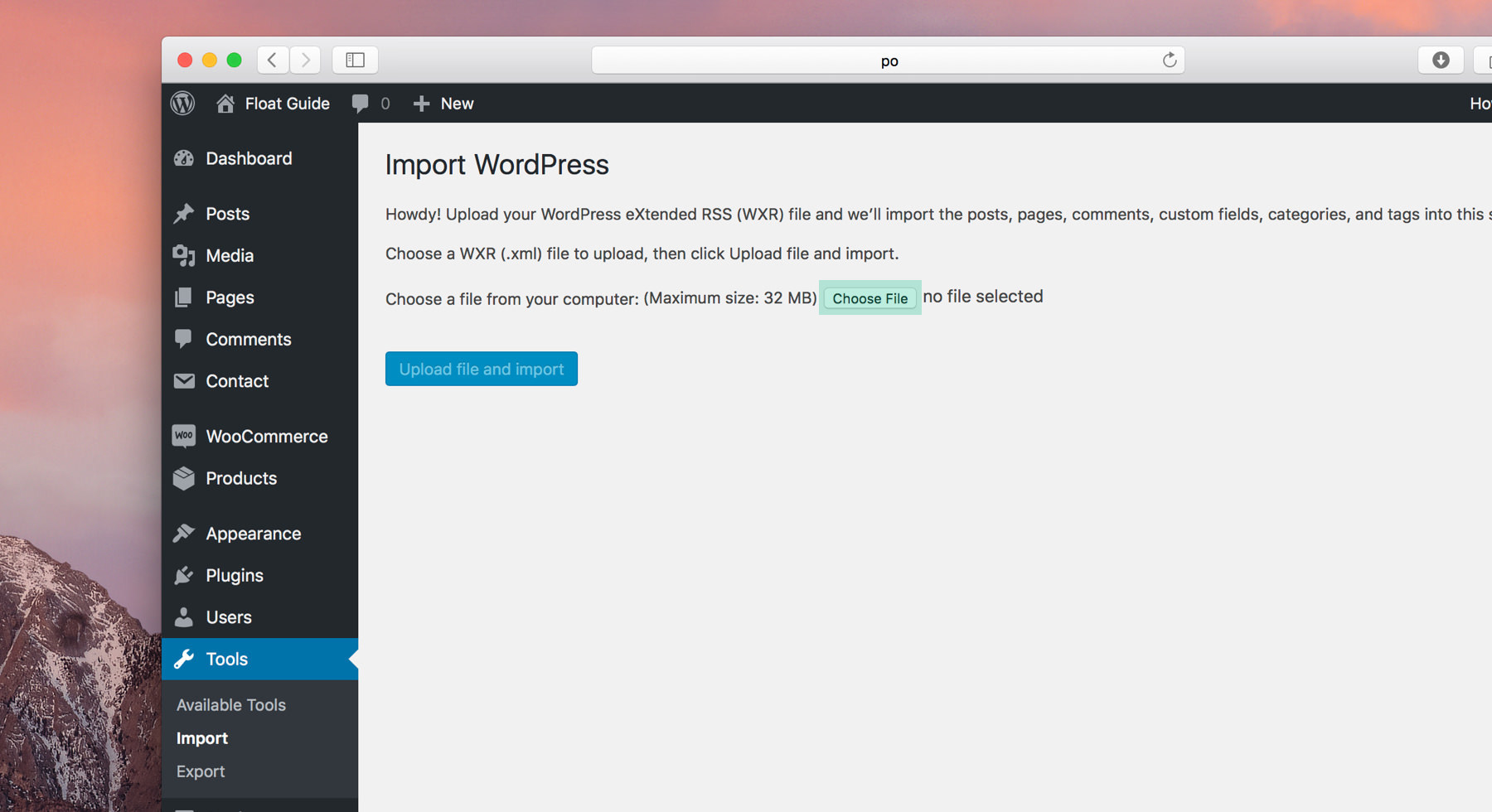
Task: Open the Plugins menu
Action: (x=259, y=575)
